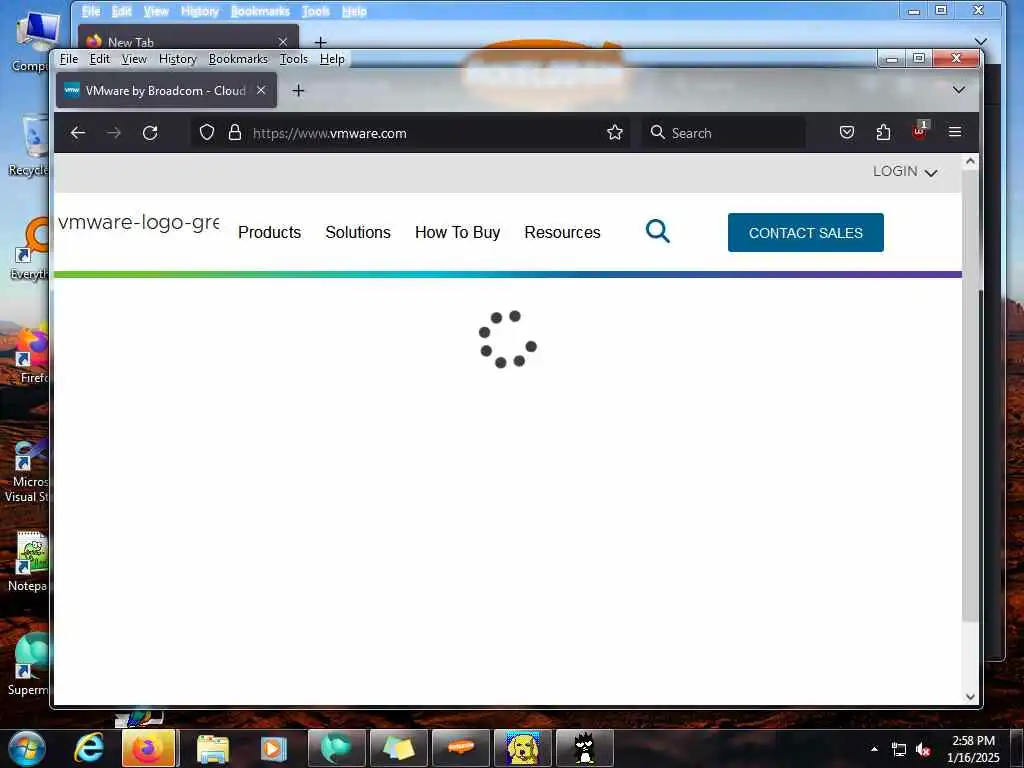Open the clock showing 2:58 PM
Viewport: 1024px width, 768px height.
(973, 749)
